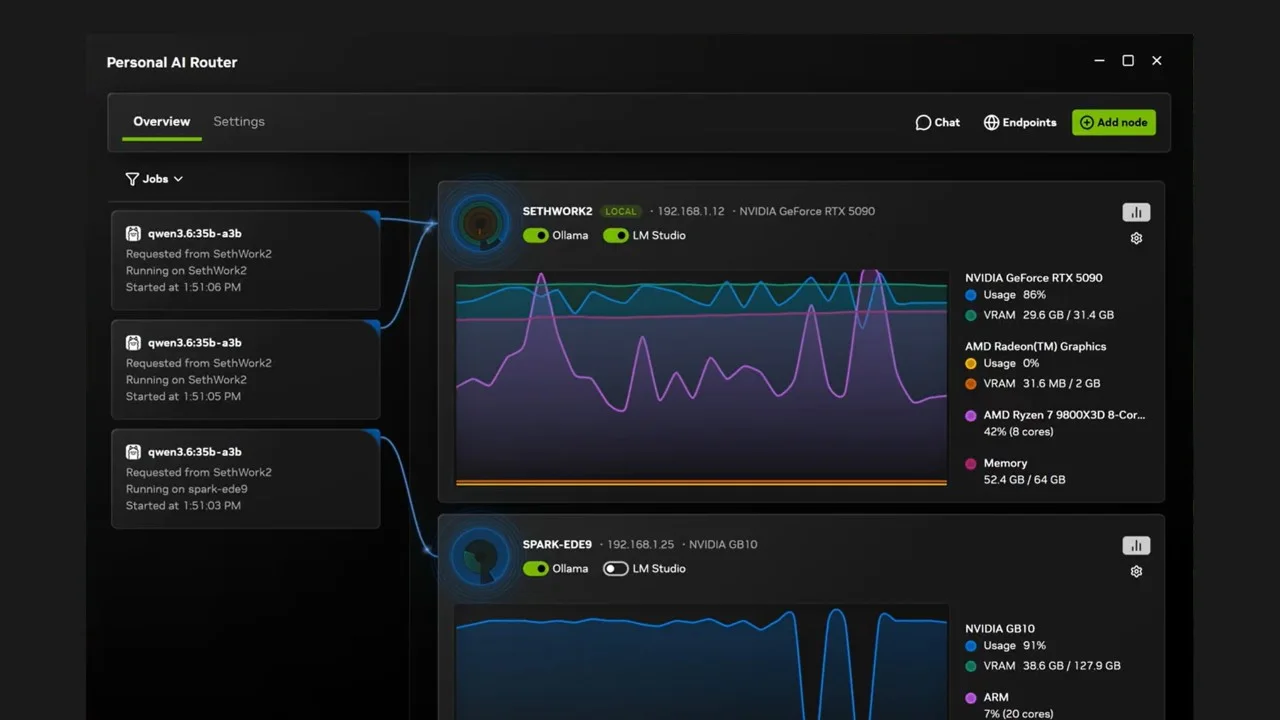Toggle Ollama on SPARK-EDE9 node
The width and height of the screenshot is (1280, 720).
(x=536, y=569)
